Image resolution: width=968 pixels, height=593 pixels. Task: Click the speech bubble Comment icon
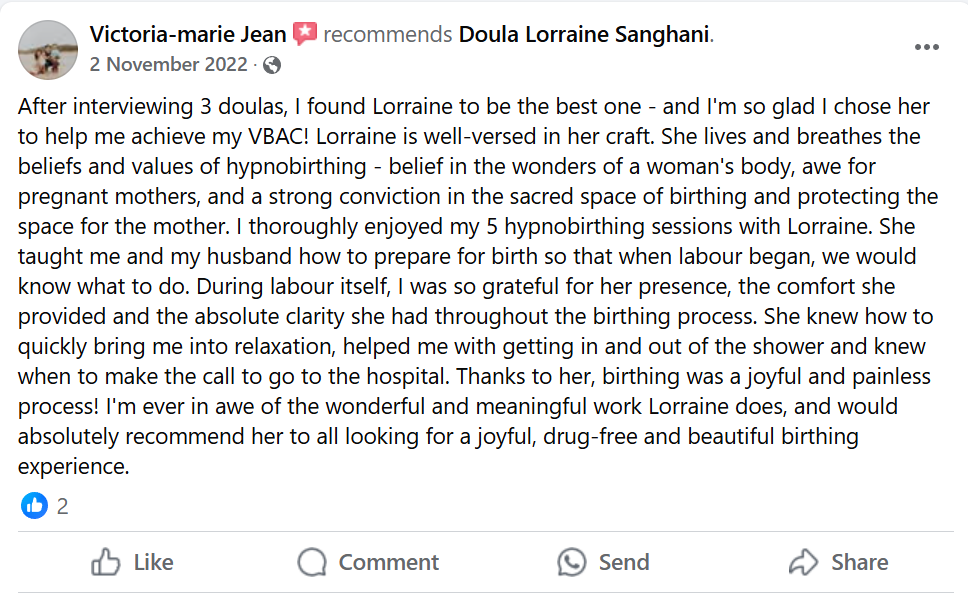point(312,562)
